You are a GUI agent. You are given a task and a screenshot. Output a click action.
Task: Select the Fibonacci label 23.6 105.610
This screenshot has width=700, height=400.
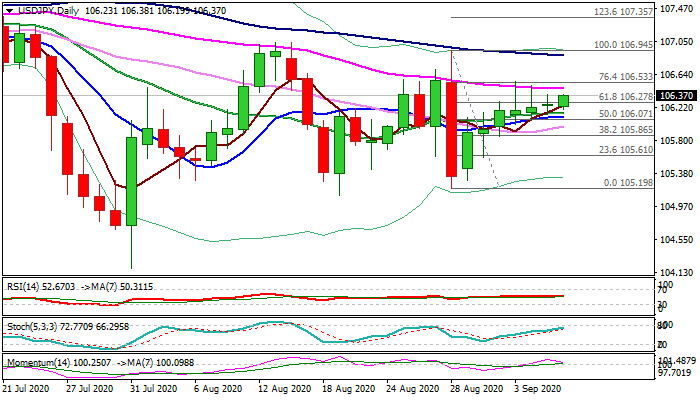click(625, 150)
